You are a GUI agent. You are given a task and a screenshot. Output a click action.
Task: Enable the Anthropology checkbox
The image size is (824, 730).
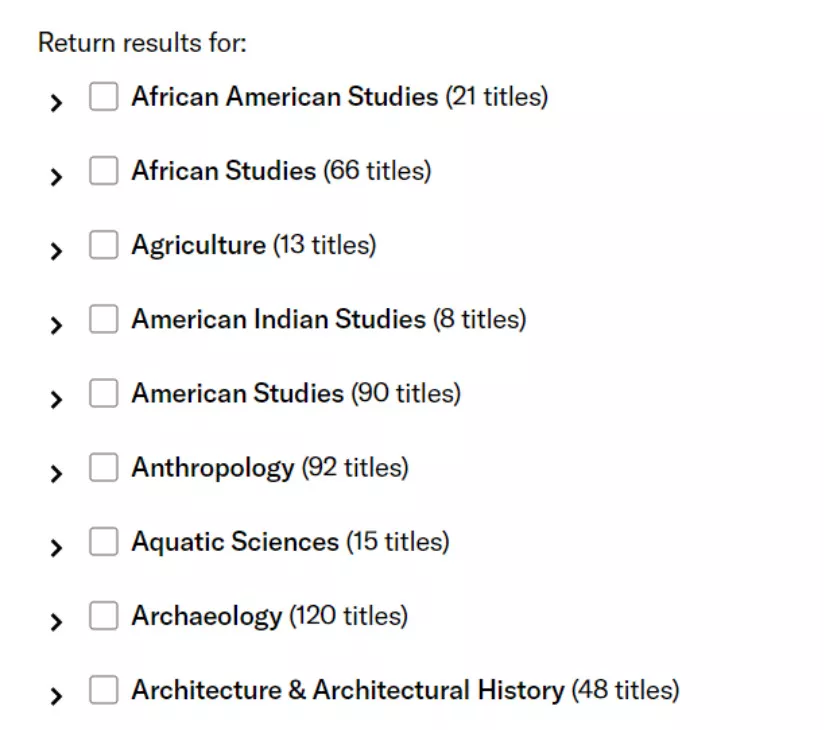(104, 467)
